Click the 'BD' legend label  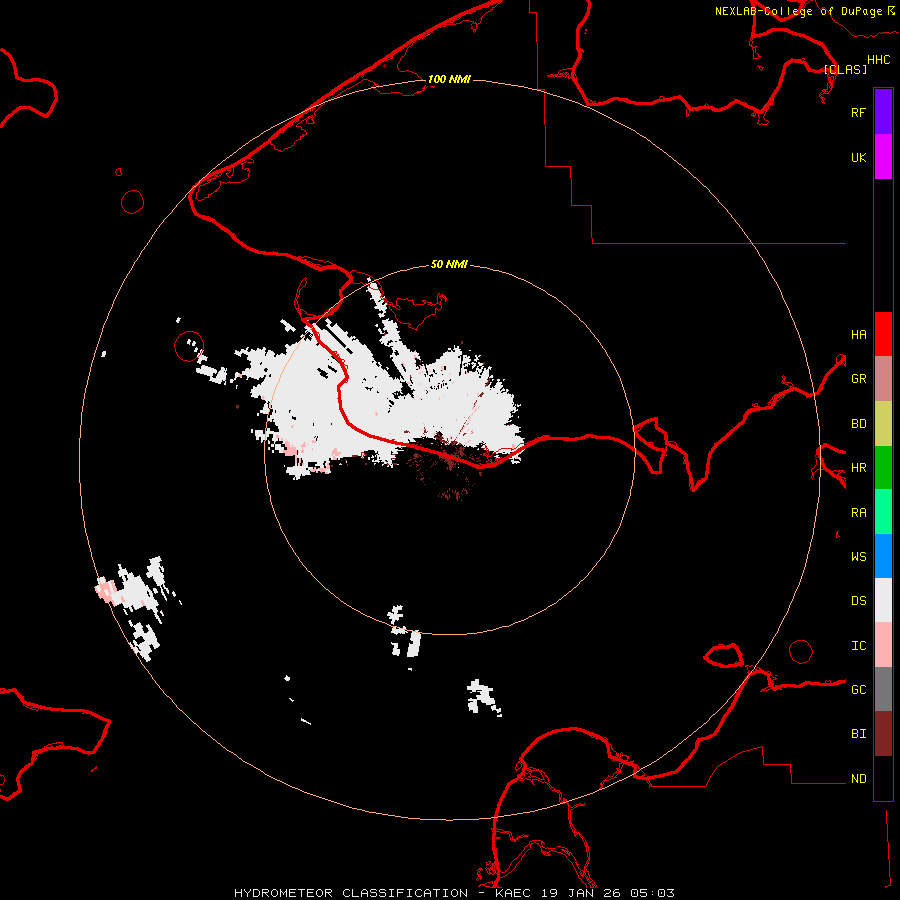pyautogui.click(x=858, y=424)
